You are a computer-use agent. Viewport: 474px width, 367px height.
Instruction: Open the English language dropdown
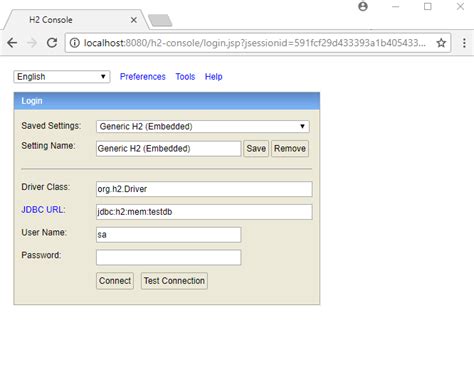pyautogui.click(x=62, y=77)
